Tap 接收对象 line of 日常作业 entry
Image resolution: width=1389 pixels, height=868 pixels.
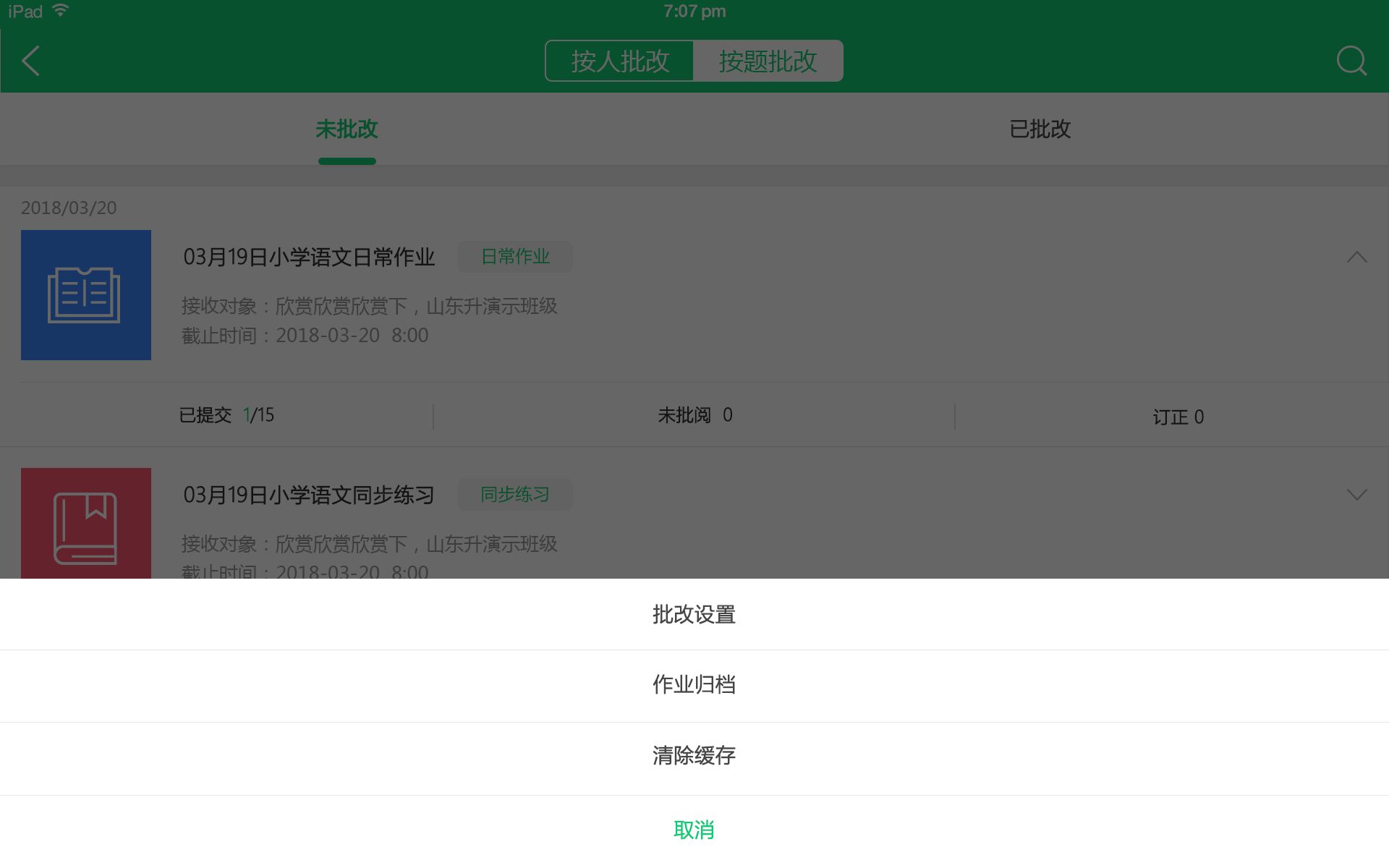coord(369,306)
